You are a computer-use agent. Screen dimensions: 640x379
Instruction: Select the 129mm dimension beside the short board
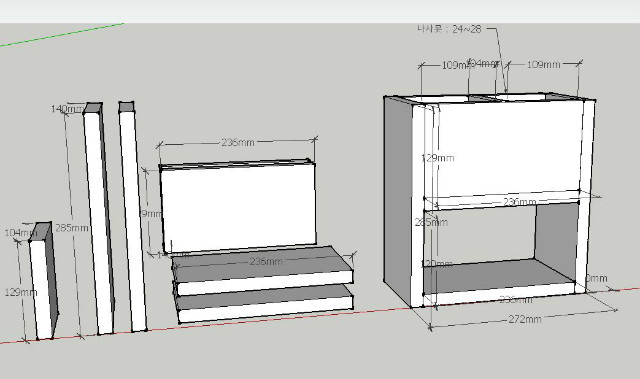20,292
